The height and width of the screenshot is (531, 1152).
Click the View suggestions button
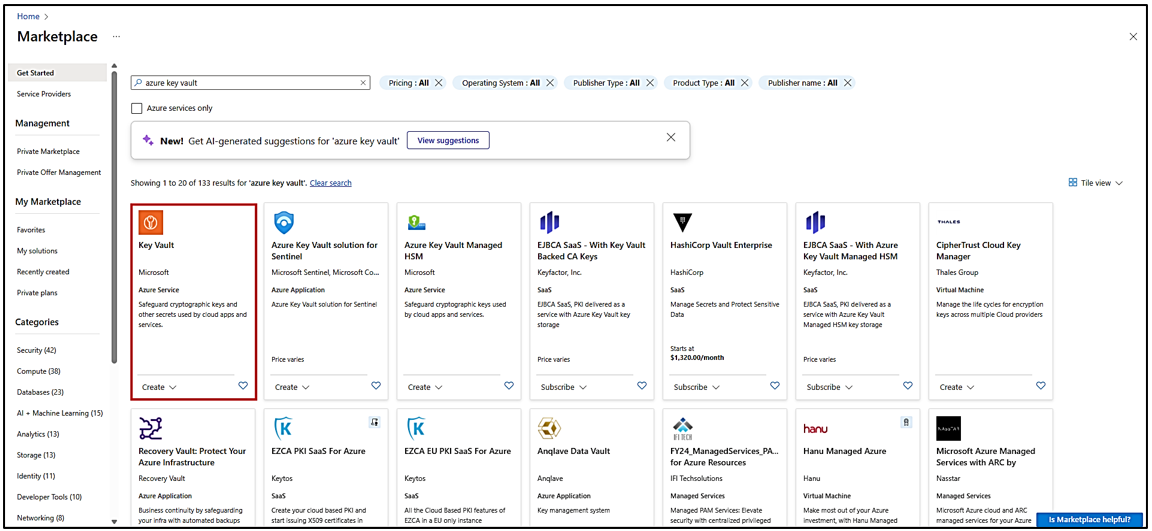pos(448,140)
